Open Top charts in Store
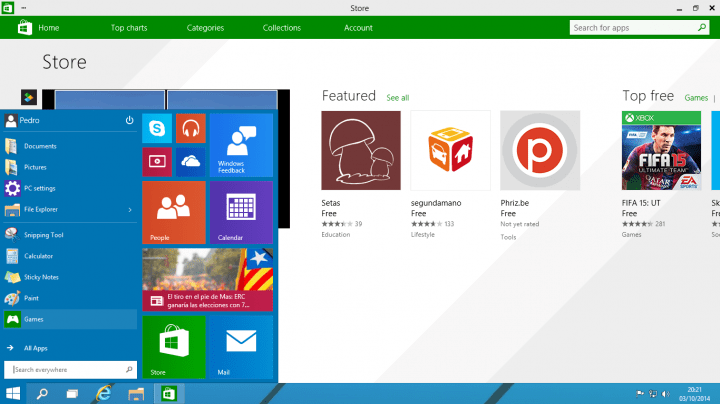The width and height of the screenshot is (720, 404). (x=129, y=28)
